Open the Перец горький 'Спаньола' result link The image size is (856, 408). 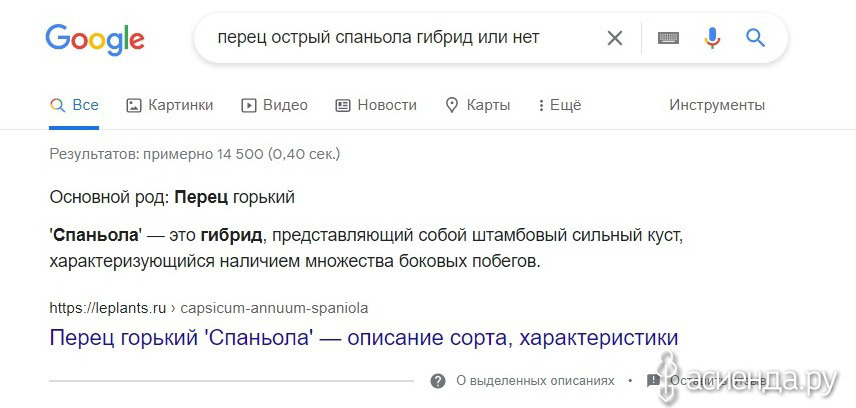click(364, 338)
